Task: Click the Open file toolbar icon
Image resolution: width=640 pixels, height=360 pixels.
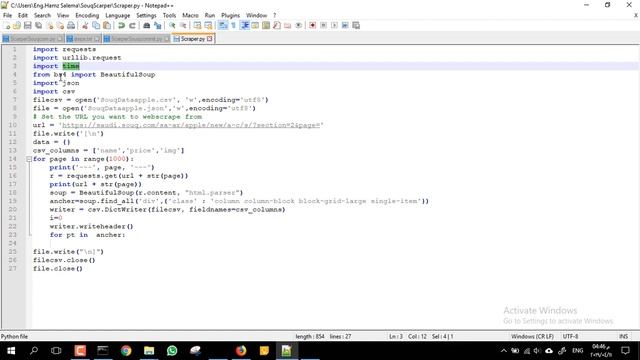Action: (x=17, y=25)
